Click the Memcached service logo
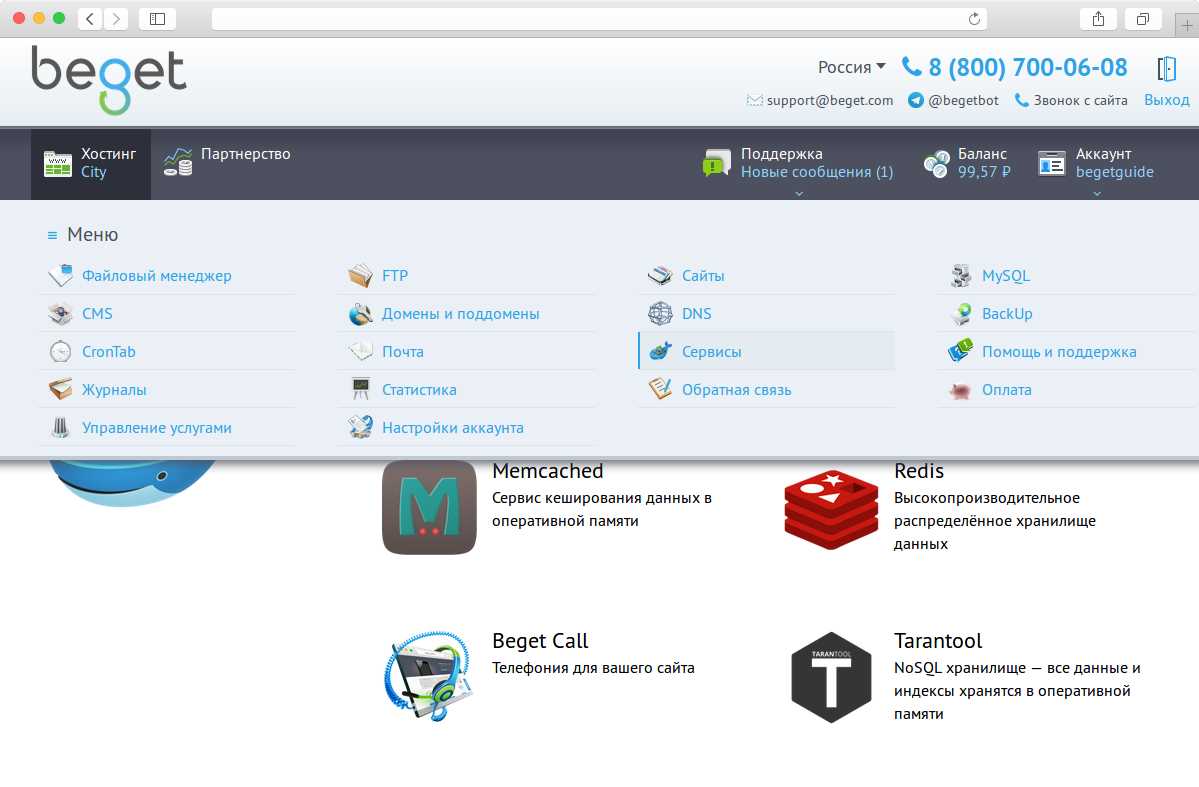The image size is (1199, 787). tap(429, 507)
